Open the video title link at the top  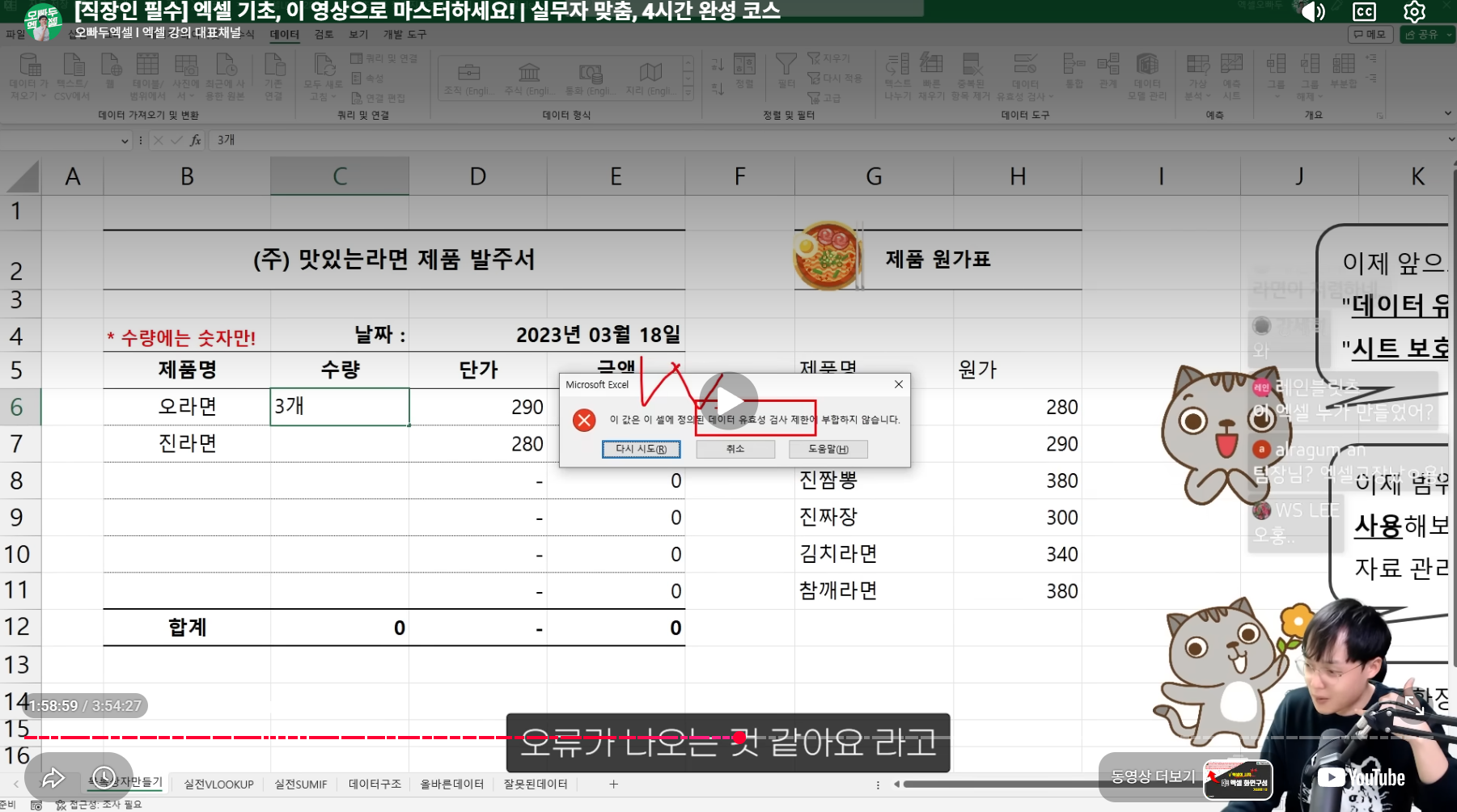[427, 11]
